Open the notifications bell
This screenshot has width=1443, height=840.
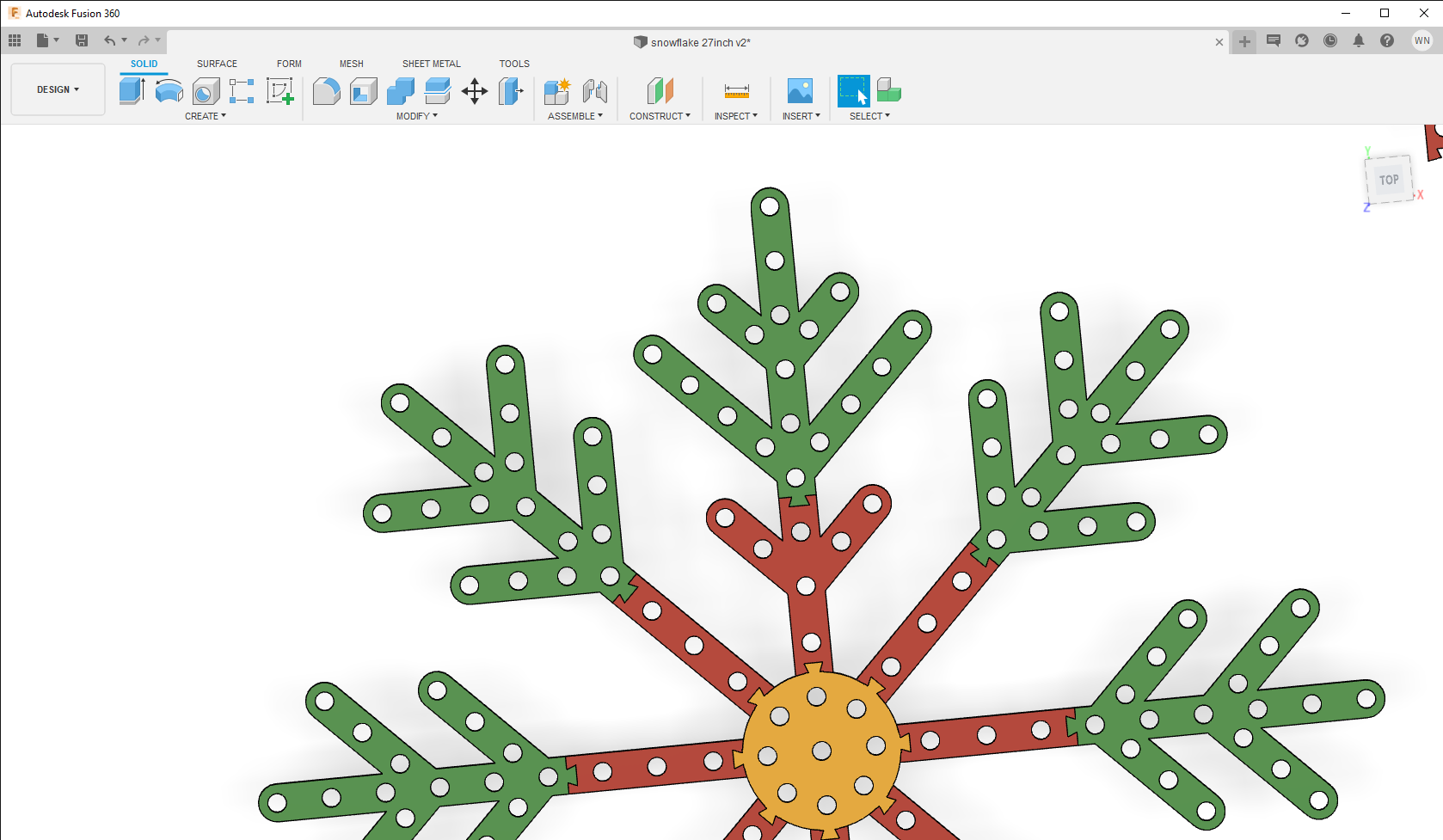pos(1359,40)
